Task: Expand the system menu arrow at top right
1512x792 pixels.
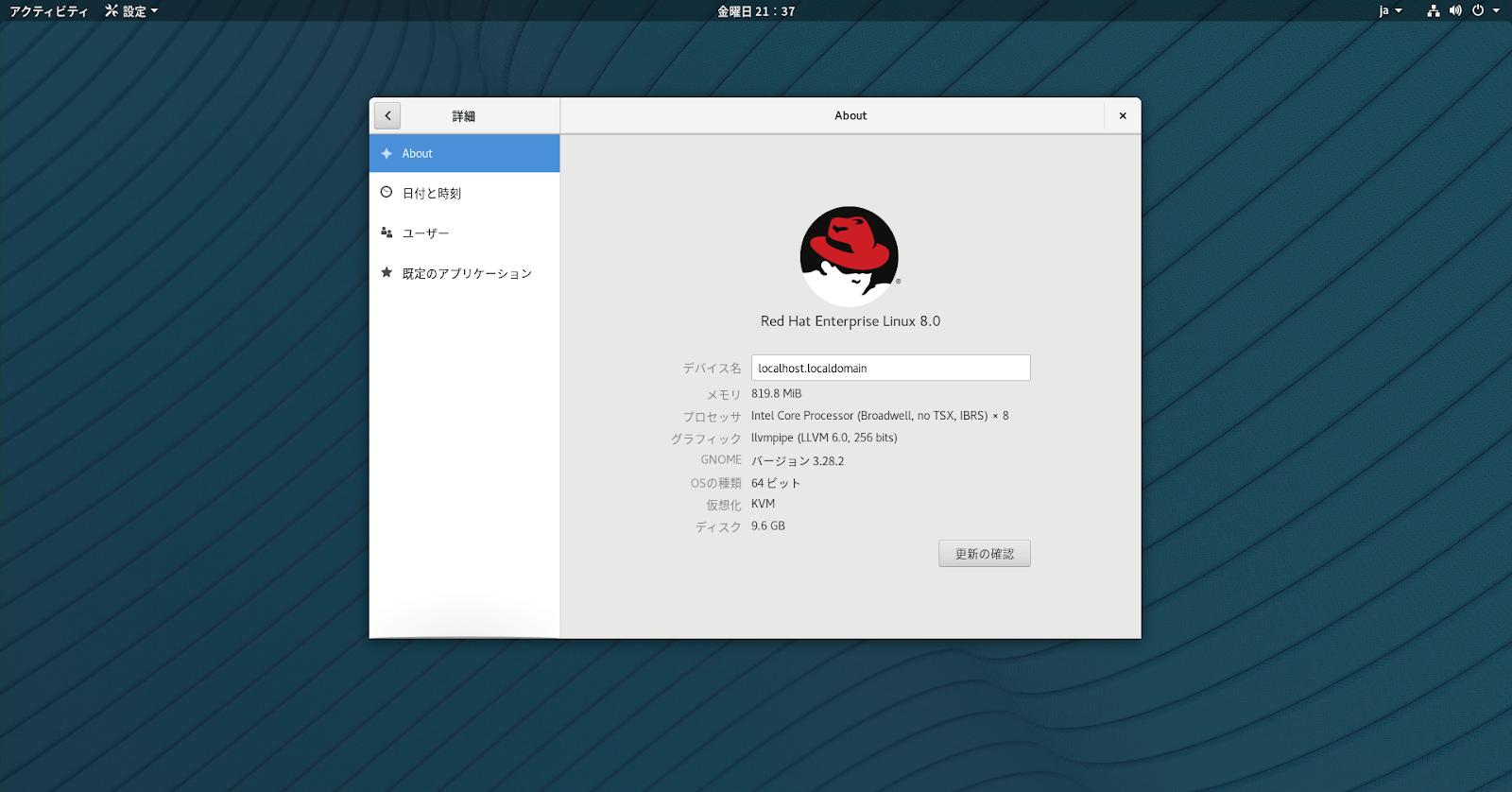Action: tap(1496, 11)
